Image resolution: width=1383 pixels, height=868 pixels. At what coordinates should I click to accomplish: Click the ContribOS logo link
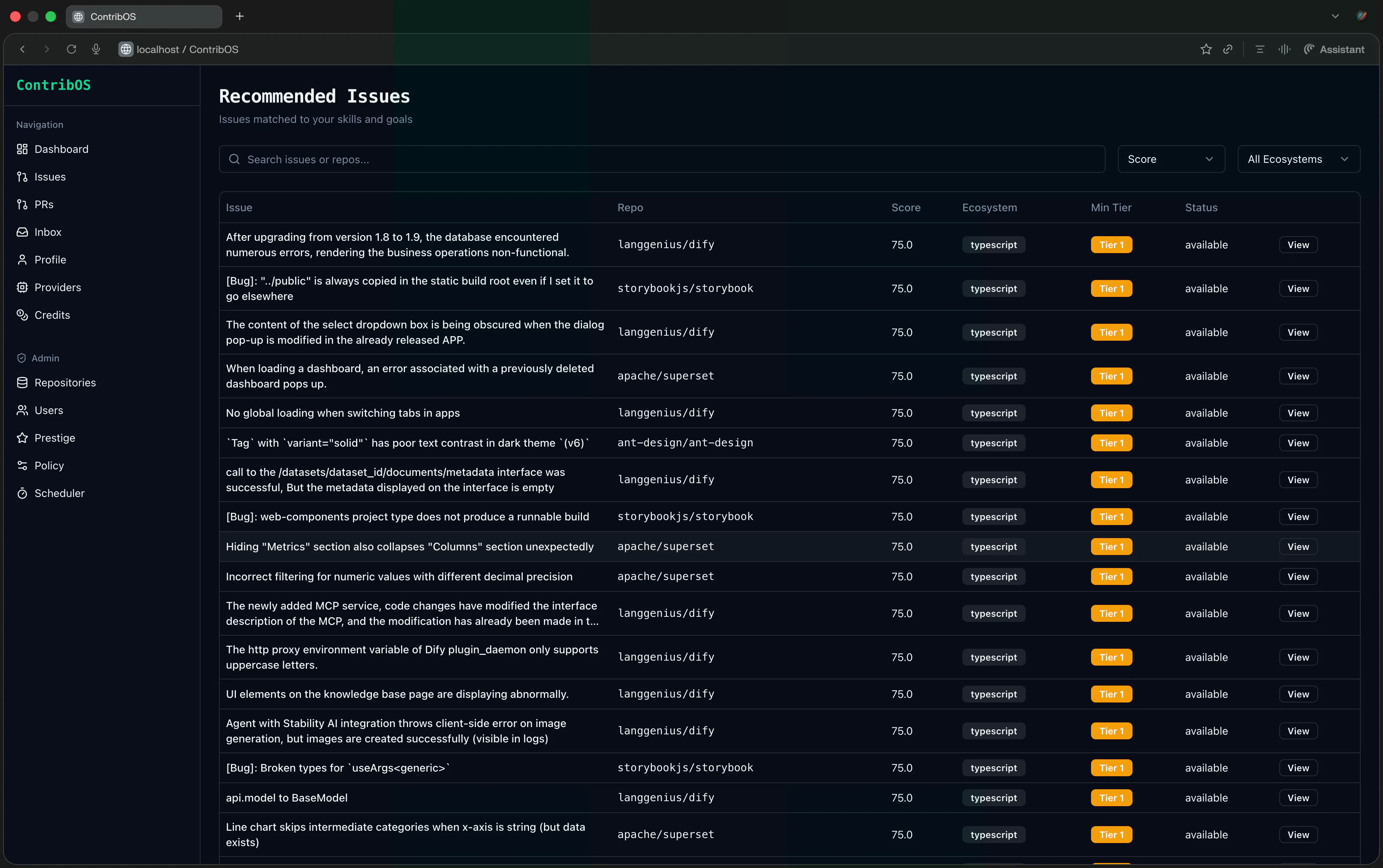tap(53, 85)
